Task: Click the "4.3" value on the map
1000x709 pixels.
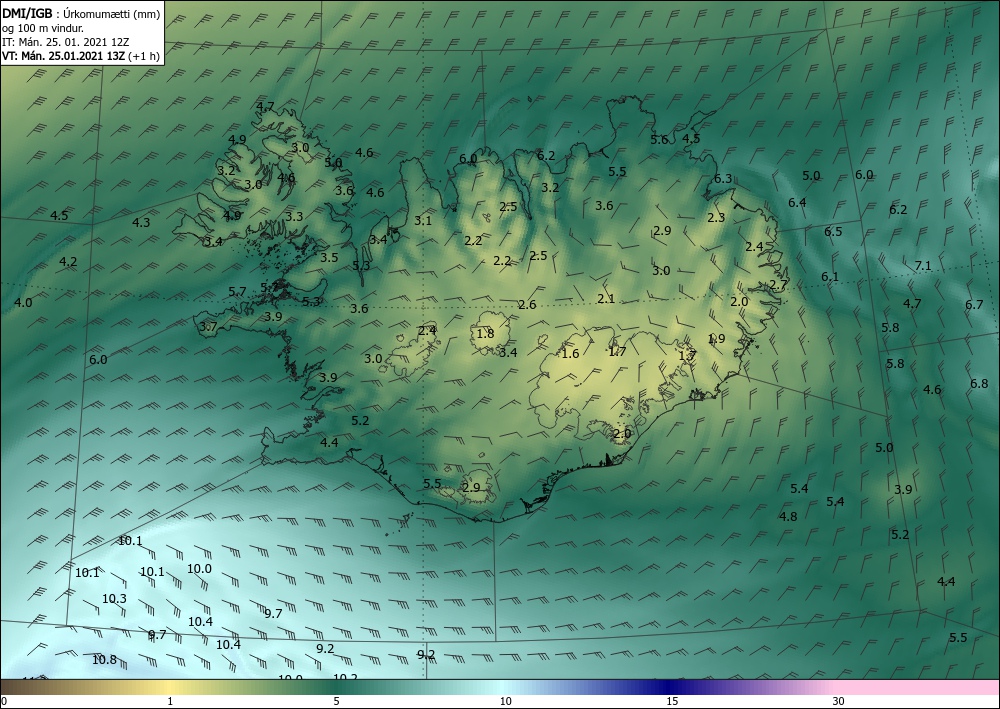Action: tap(141, 223)
